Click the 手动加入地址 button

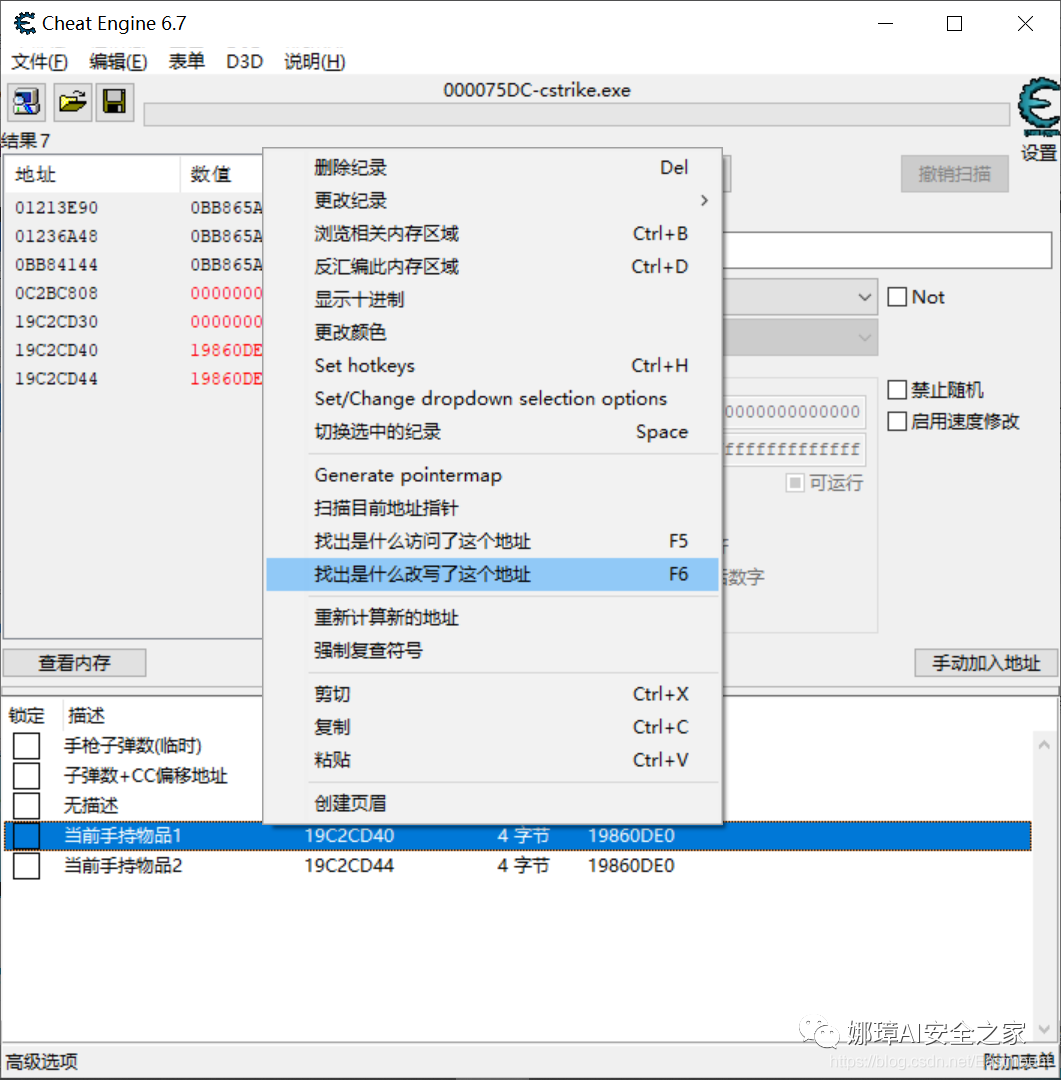986,663
